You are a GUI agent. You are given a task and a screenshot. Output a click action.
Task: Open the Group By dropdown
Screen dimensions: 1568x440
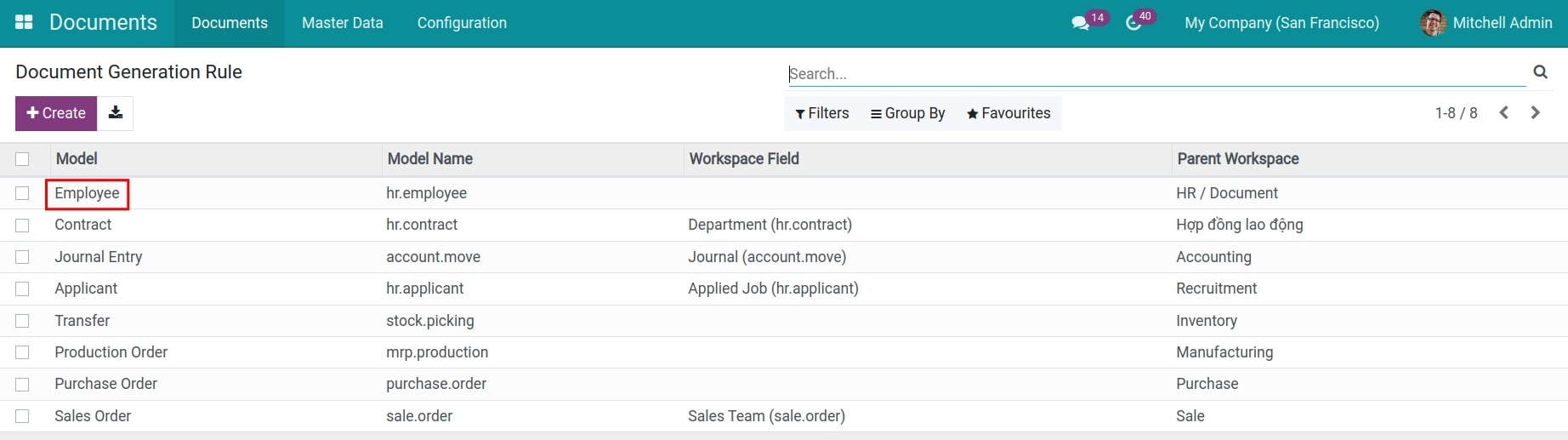click(907, 113)
